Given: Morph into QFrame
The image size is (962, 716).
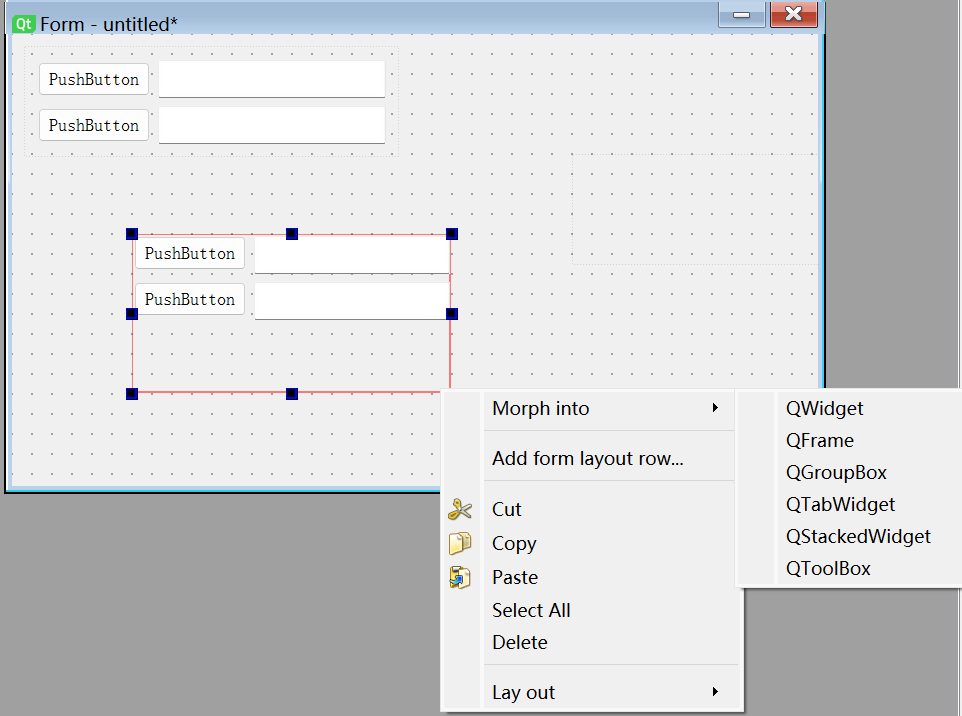Looking at the screenshot, I should 820,441.
